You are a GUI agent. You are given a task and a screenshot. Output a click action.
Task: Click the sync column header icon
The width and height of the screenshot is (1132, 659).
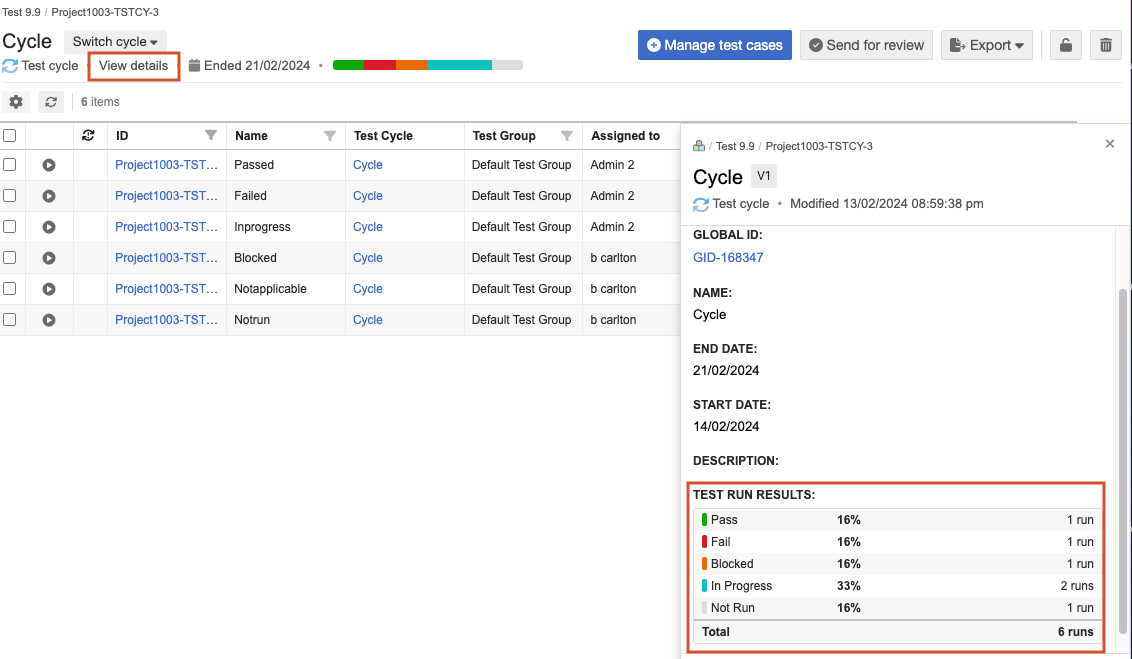[89, 135]
